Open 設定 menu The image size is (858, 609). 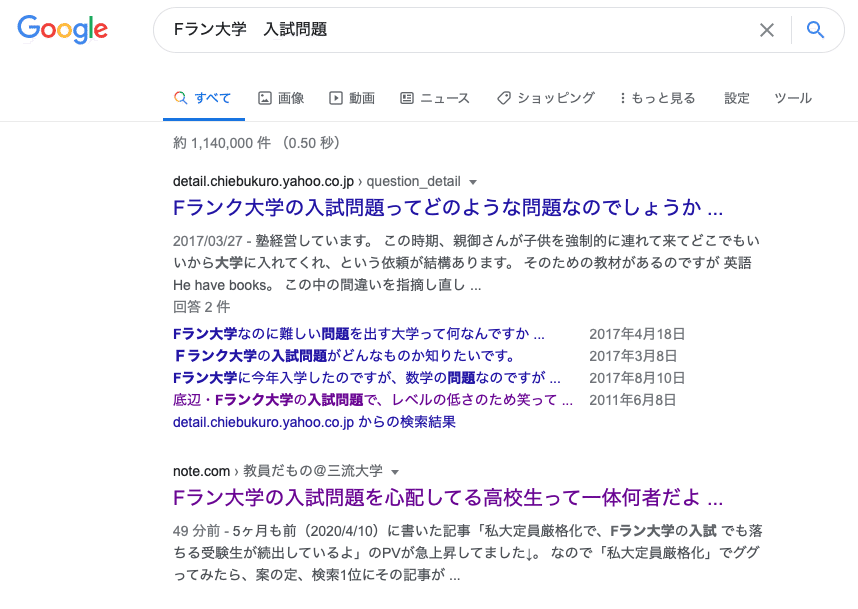point(737,98)
